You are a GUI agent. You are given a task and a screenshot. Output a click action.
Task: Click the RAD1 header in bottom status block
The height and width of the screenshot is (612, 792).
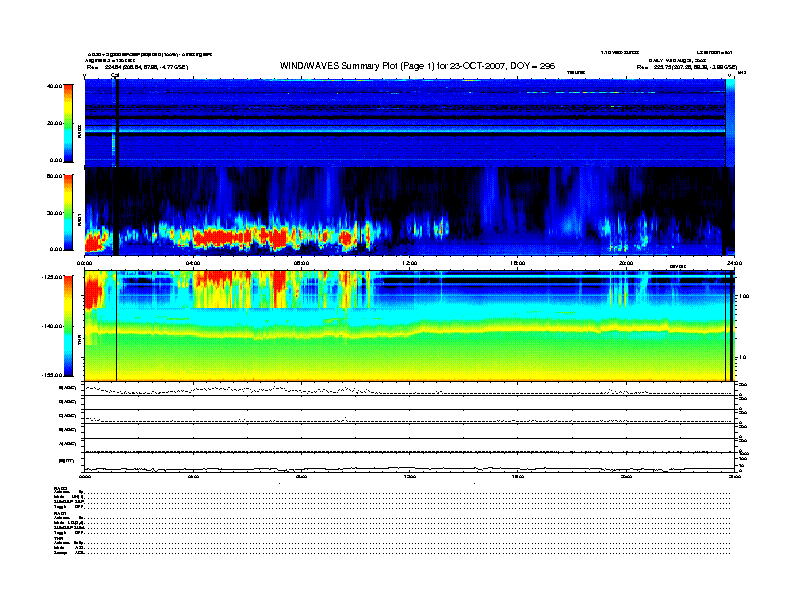[x=60, y=513]
